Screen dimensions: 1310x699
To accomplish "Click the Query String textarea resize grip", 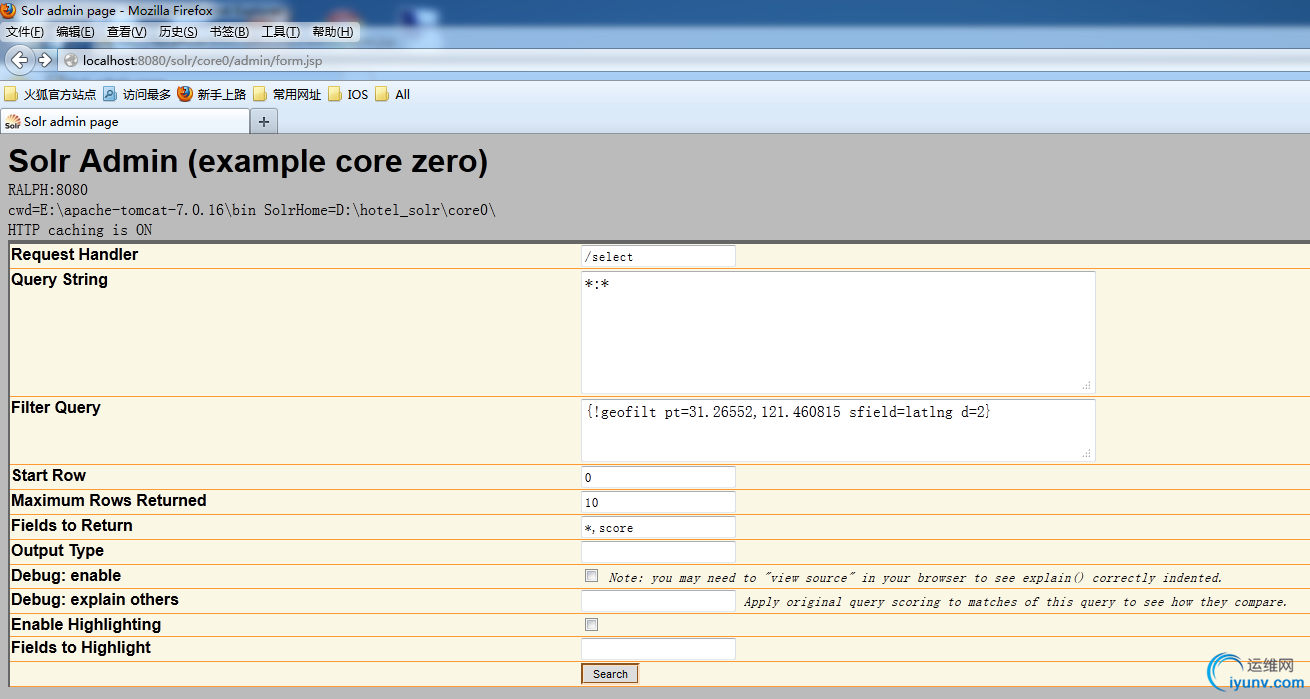I will [x=1087, y=385].
